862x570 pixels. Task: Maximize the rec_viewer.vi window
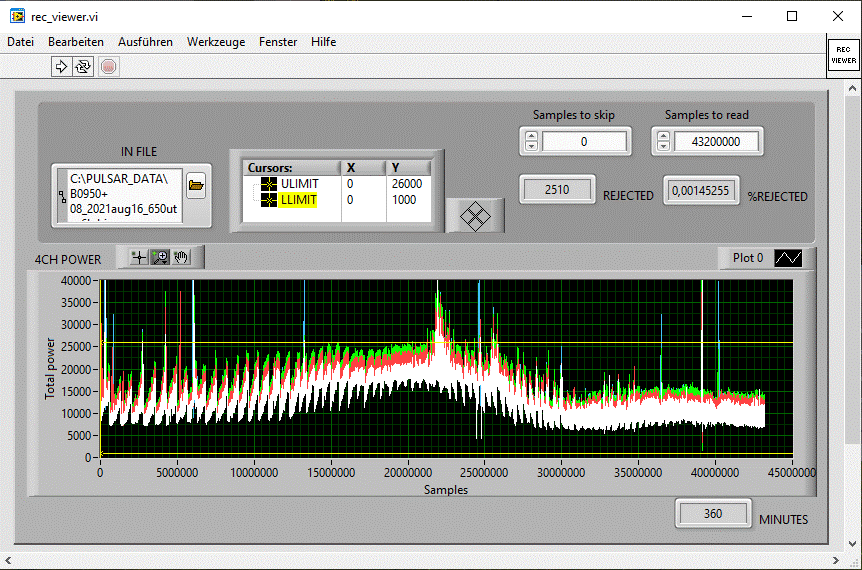point(792,16)
